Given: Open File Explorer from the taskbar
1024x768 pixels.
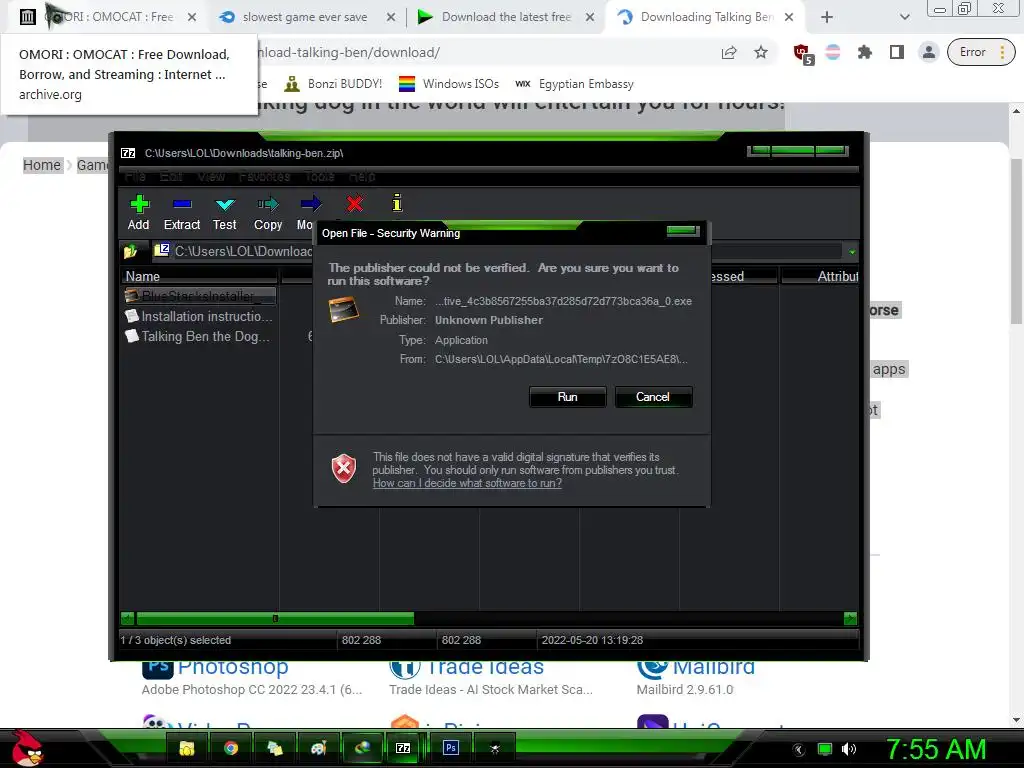Looking at the screenshot, I should point(187,748).
